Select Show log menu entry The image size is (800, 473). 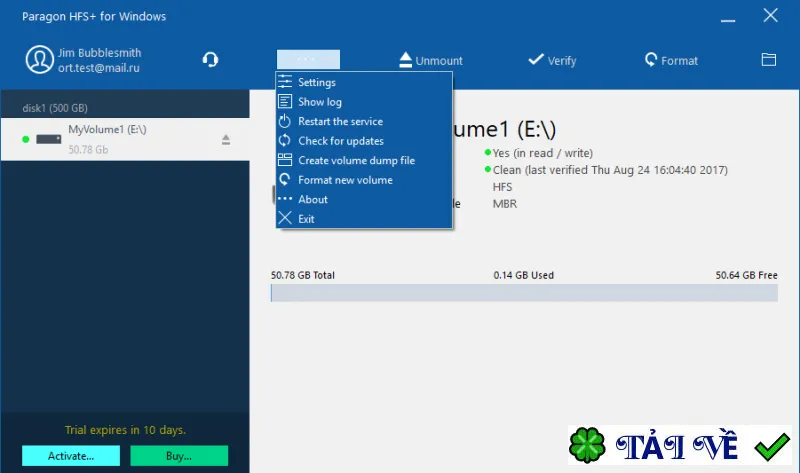click(x=364, y=102)
